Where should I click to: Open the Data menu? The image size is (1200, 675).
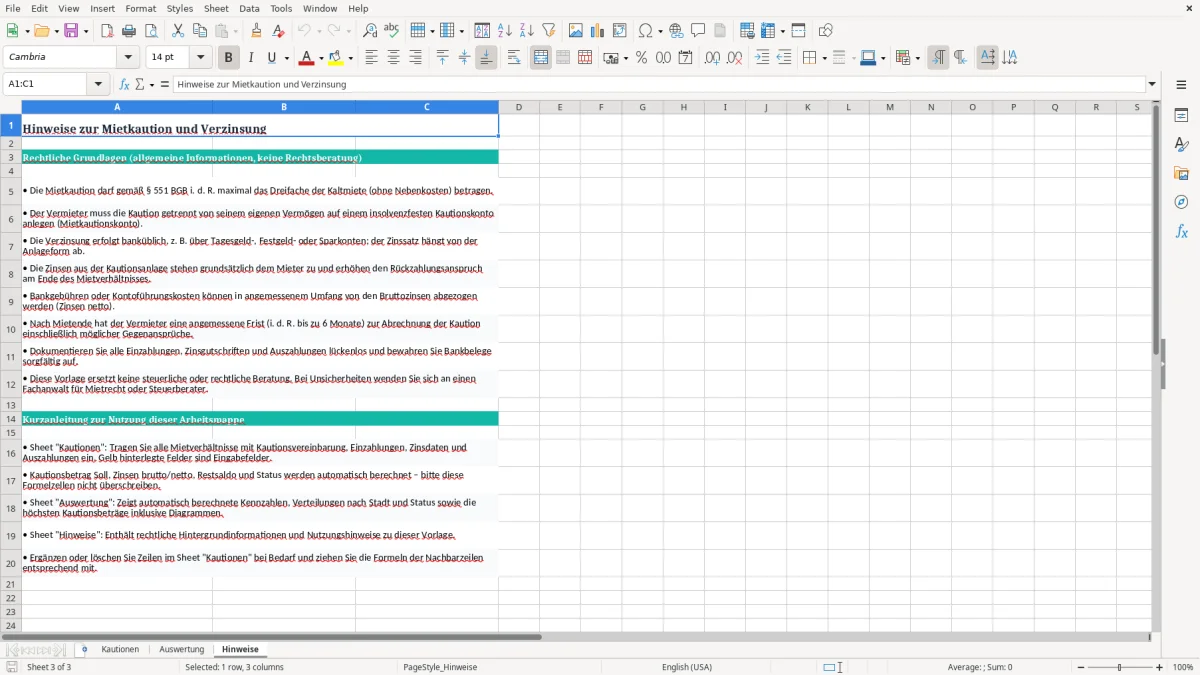[249, 8]
